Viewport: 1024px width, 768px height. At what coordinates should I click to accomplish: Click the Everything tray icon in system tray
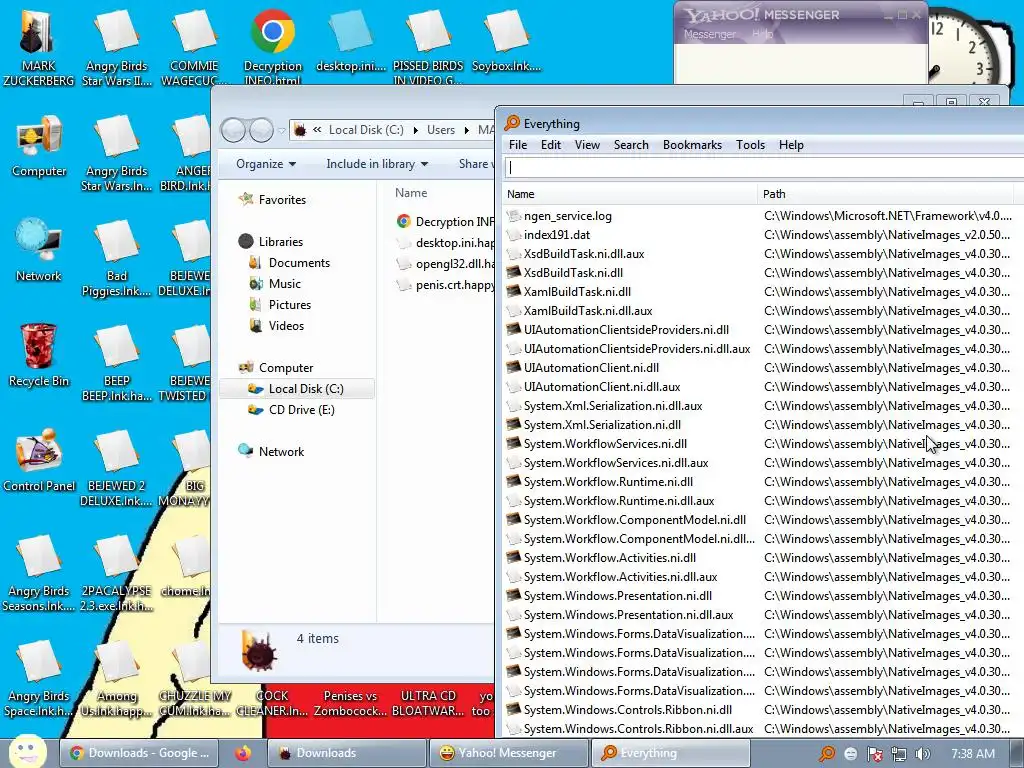(x=827, y=754)
